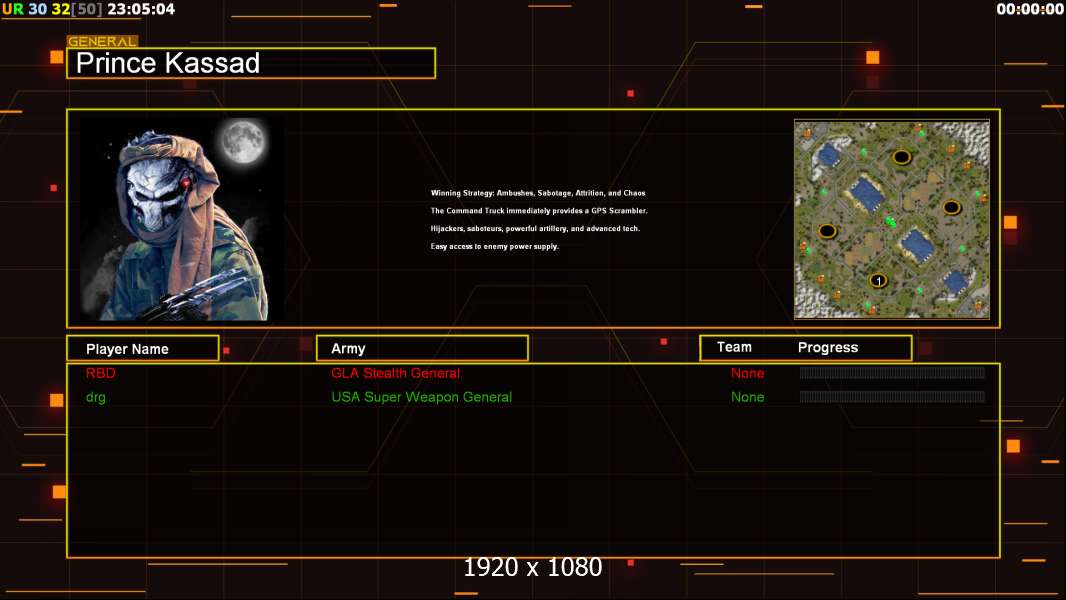Image resolution: width=1066 pixels, height=600 pixels.
Task: Click the Easy access to enemy power line
Action: click(x=494, y=246)
